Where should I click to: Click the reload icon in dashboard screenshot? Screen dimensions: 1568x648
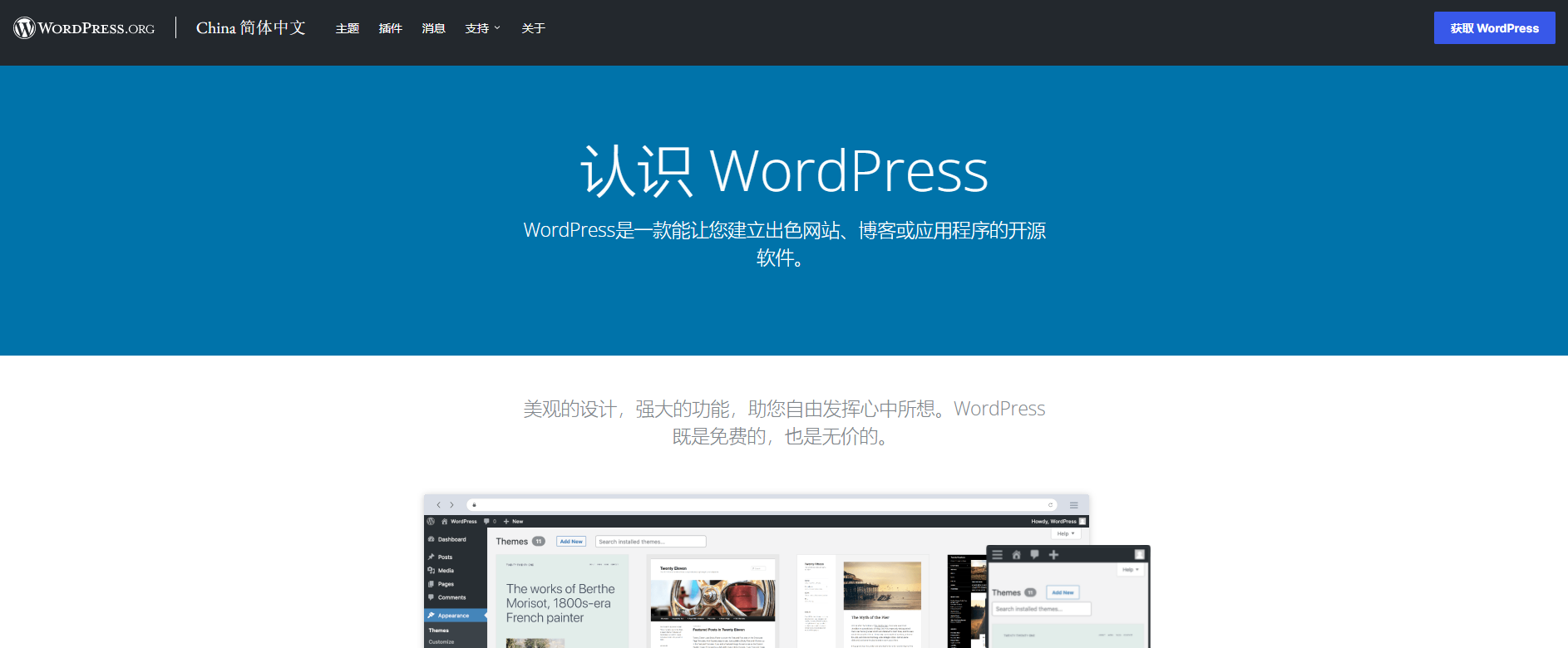[x=1050, y=505]
